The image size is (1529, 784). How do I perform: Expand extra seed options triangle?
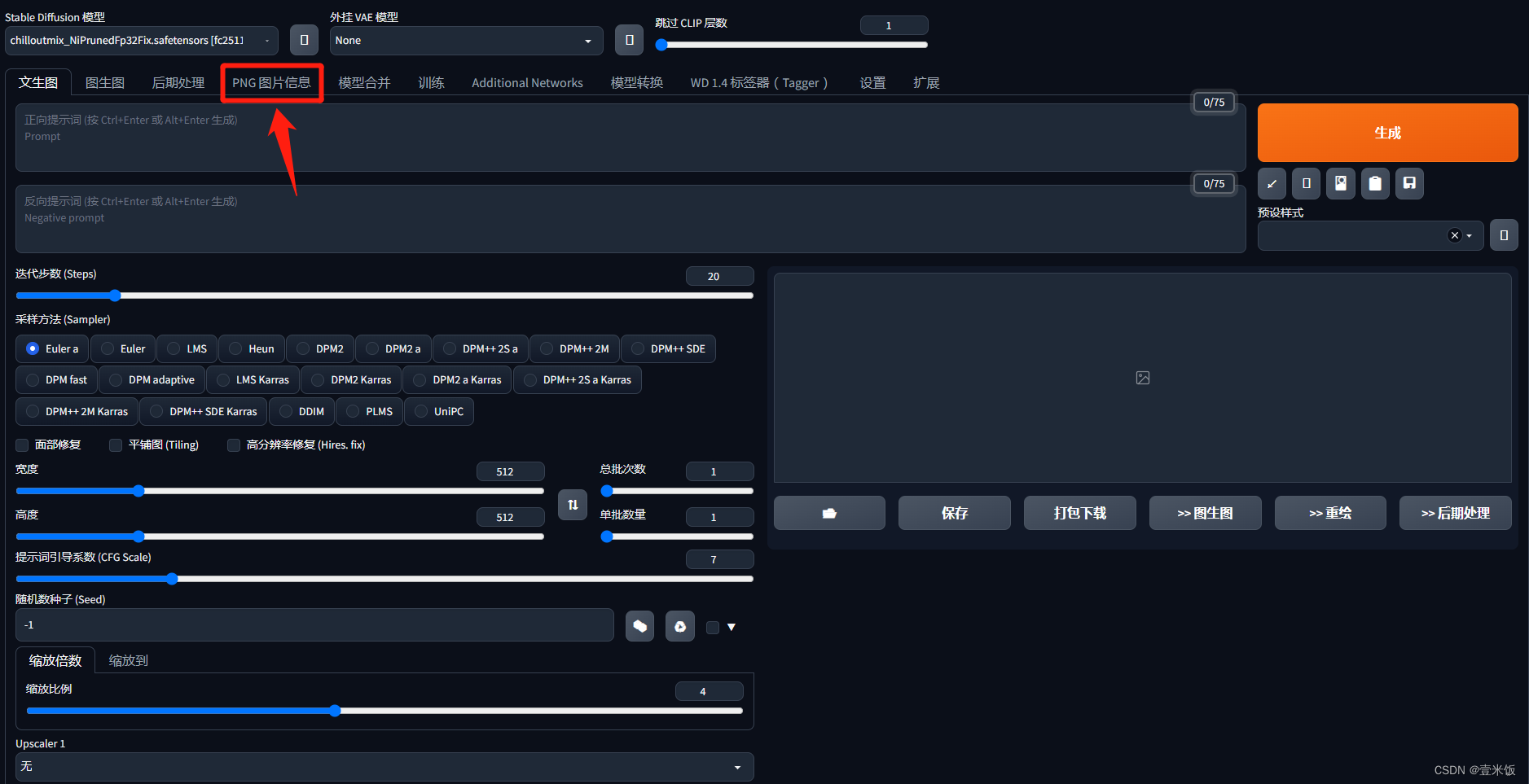pos(732,627)
